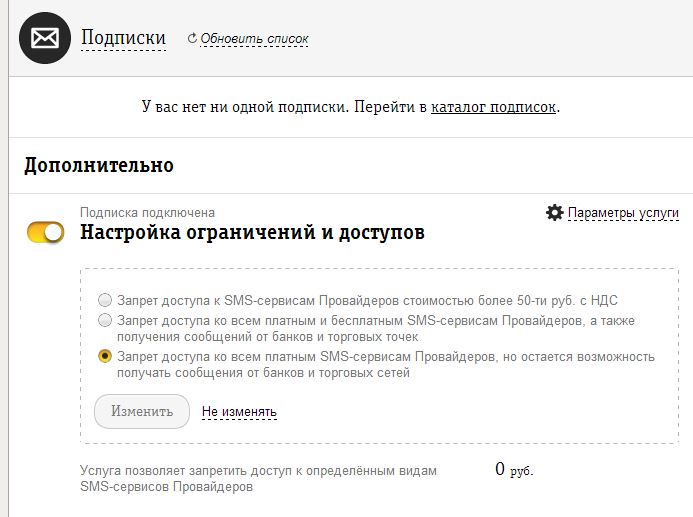693x517 pixels.
Task: Click "Не изменять" to cancel changes
Action: pyautogui.click(x=239, y=411)
